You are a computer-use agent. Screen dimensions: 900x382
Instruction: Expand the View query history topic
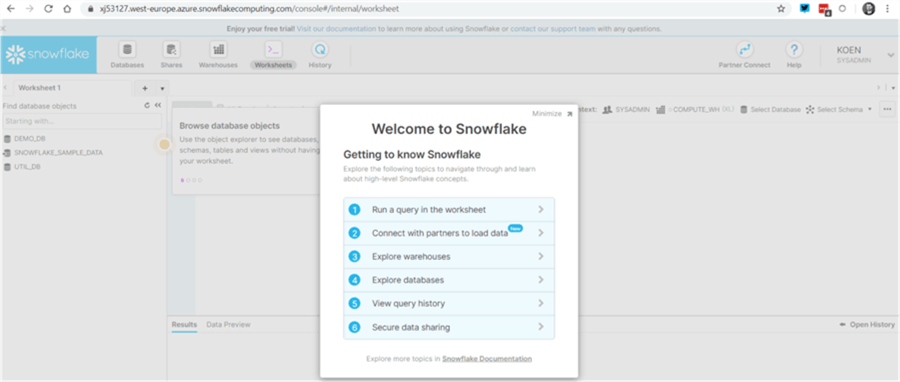coord(449,303)
